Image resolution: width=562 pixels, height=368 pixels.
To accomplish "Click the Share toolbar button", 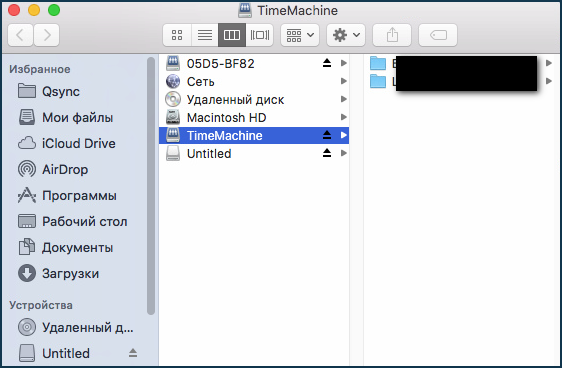I will coord(392,35).
